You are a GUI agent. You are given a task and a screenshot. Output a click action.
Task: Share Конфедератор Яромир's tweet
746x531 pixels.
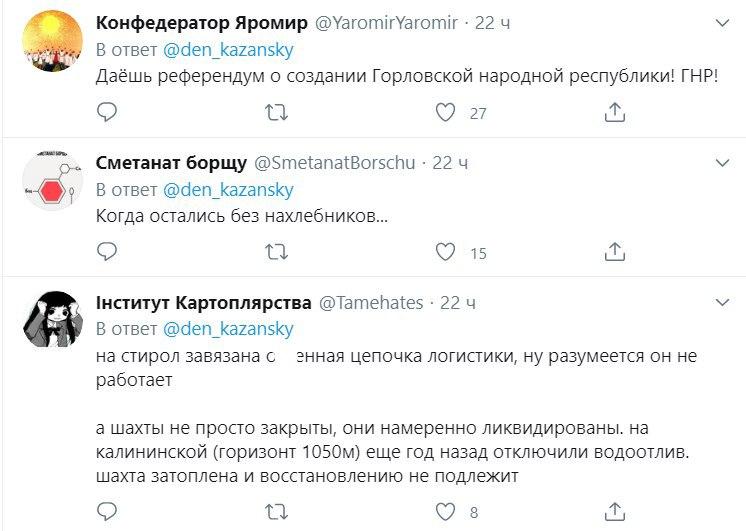[x=615, y=113]
